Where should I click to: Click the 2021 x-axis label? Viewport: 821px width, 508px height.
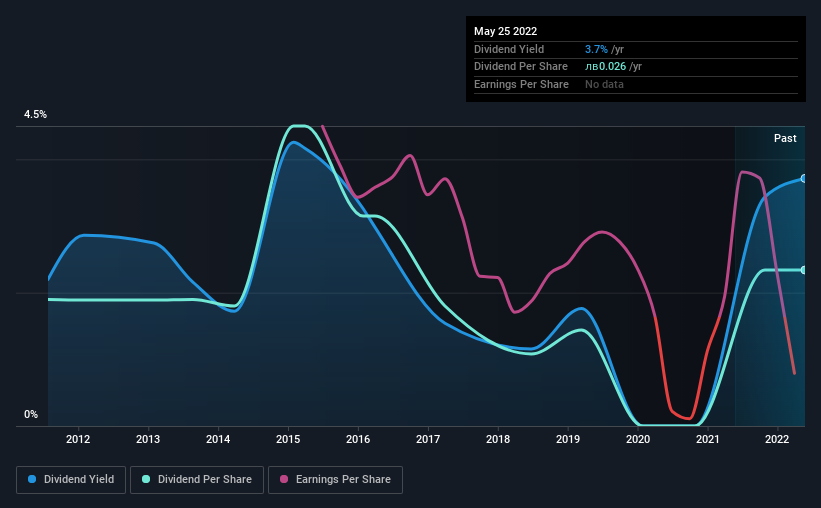tap(707, 439)
